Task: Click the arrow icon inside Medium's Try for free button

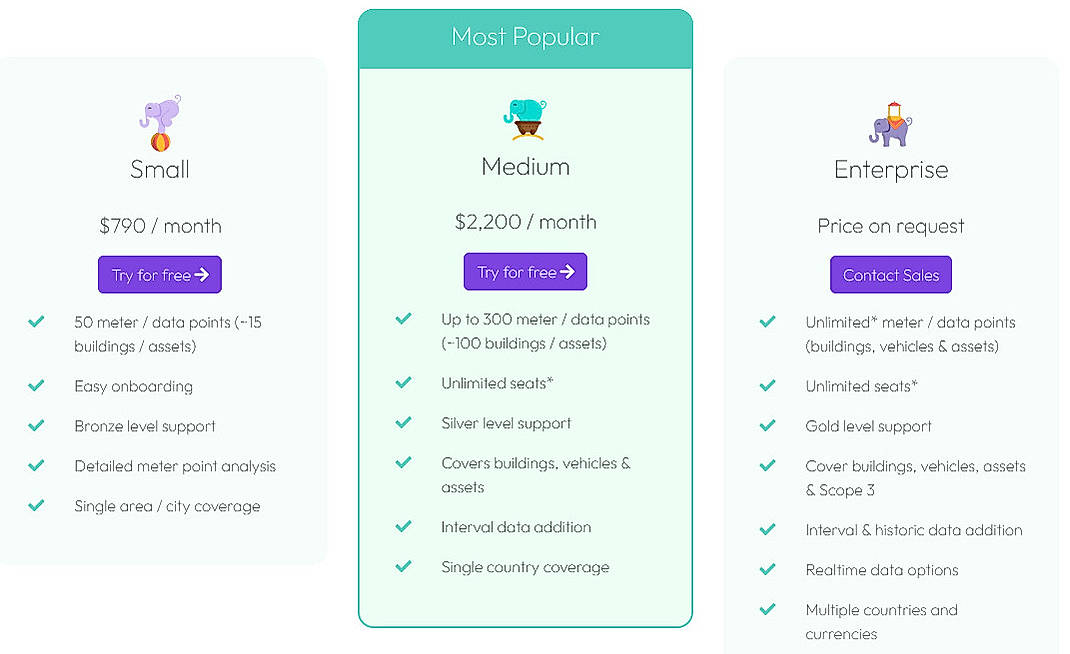Action: pos(568,271)
